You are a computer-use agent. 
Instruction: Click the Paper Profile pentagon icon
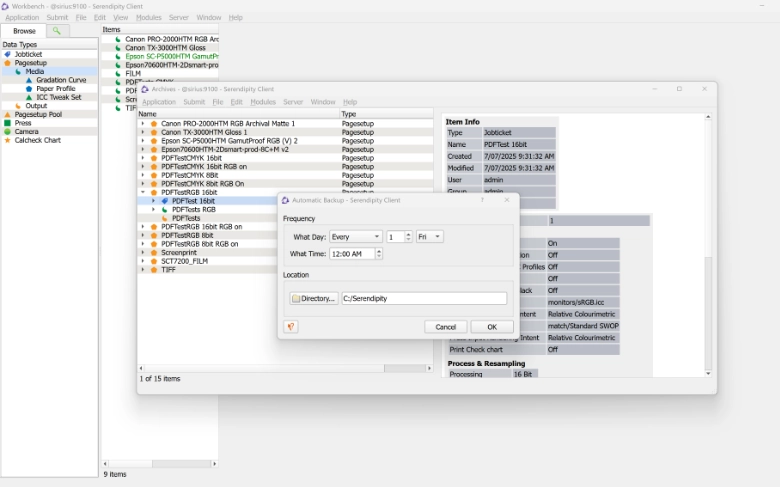[29, 89]
